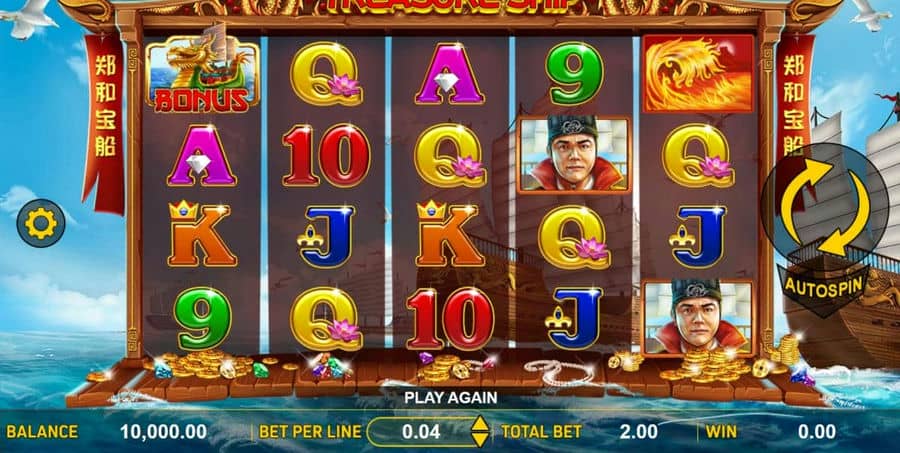
Task: Click the golden phoenix symbol
Action: click(x=697, y=73)
